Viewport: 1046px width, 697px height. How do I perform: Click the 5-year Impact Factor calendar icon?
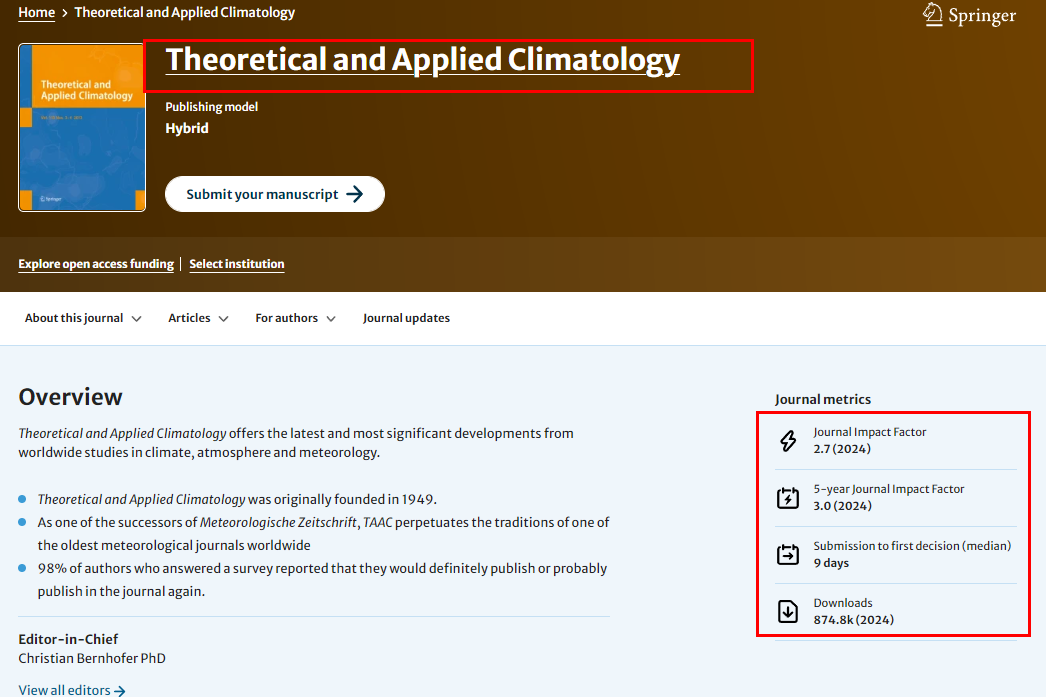[x=788, y=498]
